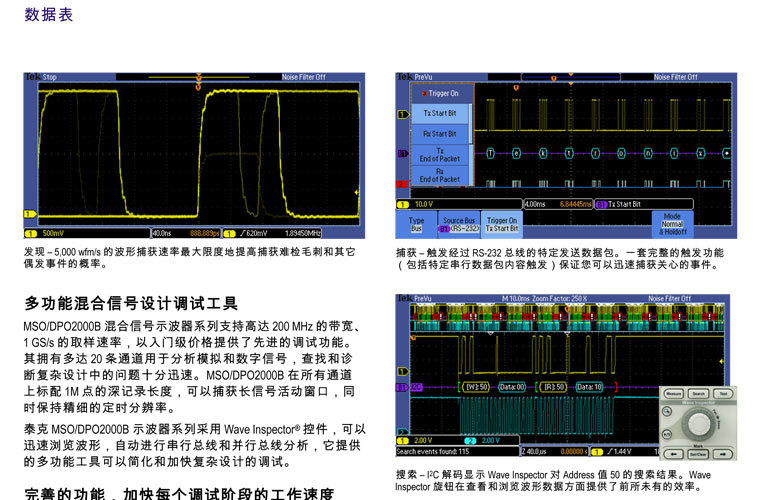Screen dimensions: 760x500
Task: Toggle the Wave Inspector play/pause button
Action: [x=667, y=434]
